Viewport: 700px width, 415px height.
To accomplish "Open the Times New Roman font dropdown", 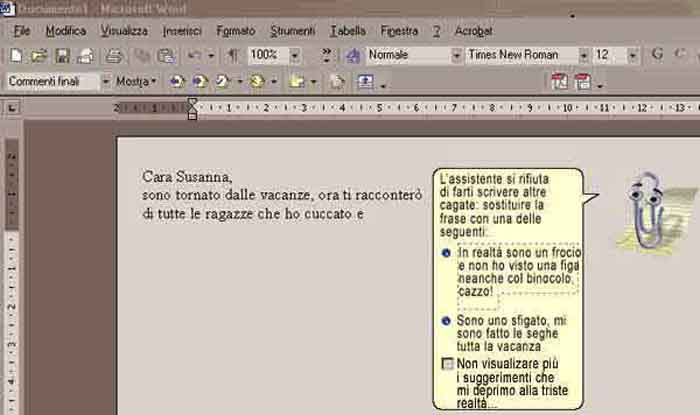I will point(583,56).
